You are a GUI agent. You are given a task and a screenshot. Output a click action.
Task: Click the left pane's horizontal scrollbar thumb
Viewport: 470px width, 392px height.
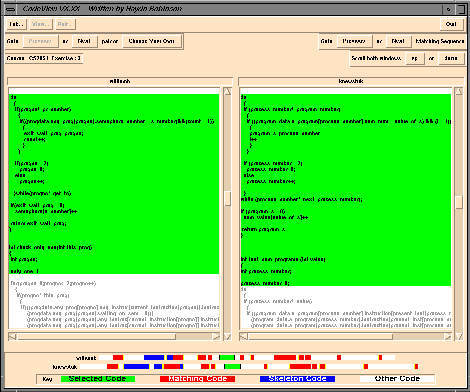pos(97,337)
